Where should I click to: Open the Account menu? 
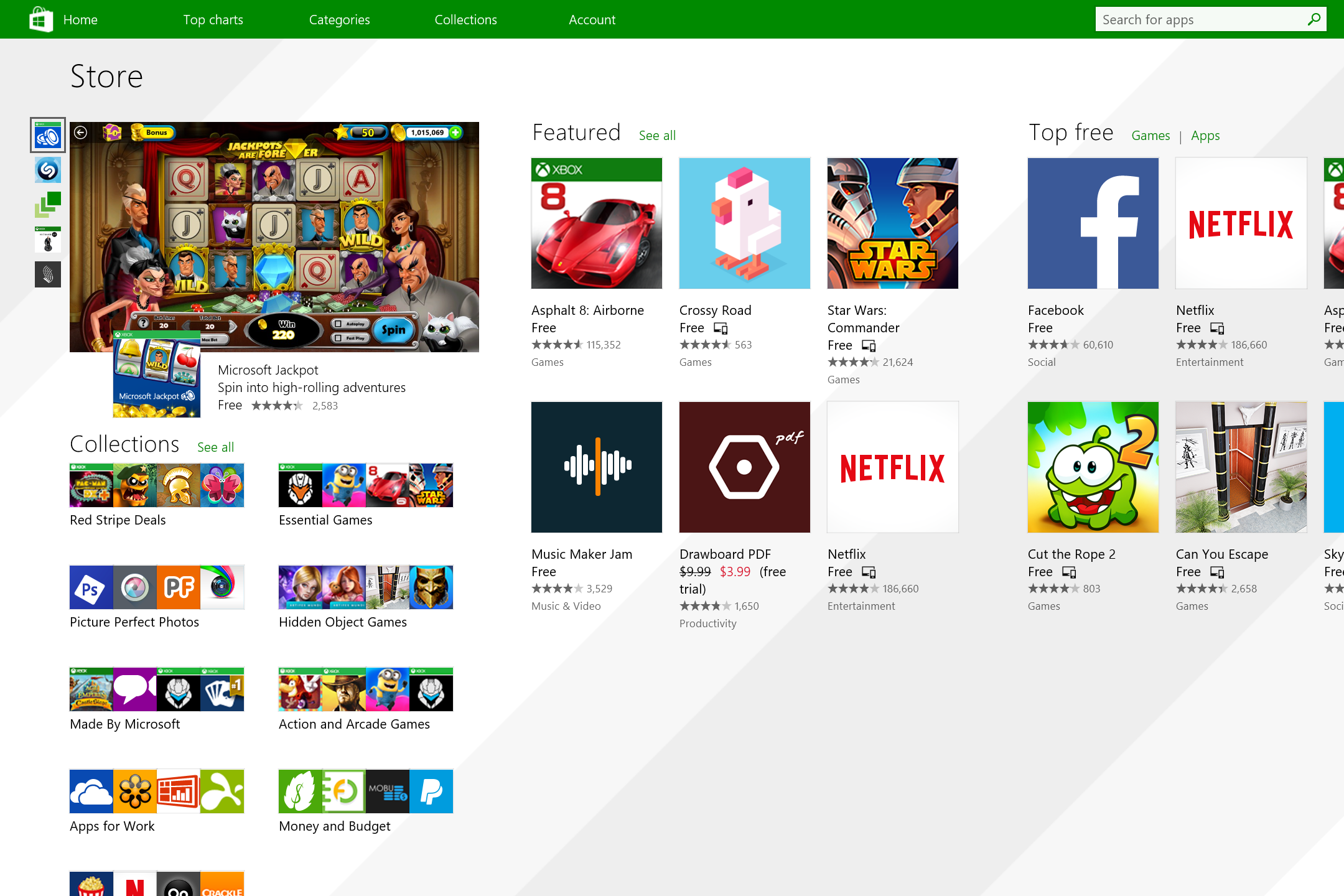click(x=592, y=20)
